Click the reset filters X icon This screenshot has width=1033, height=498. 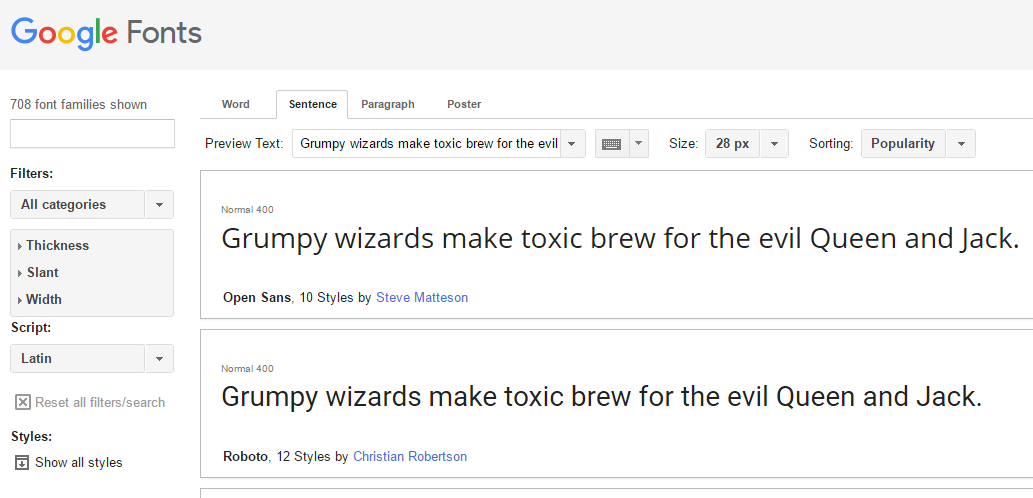(22, 402)
